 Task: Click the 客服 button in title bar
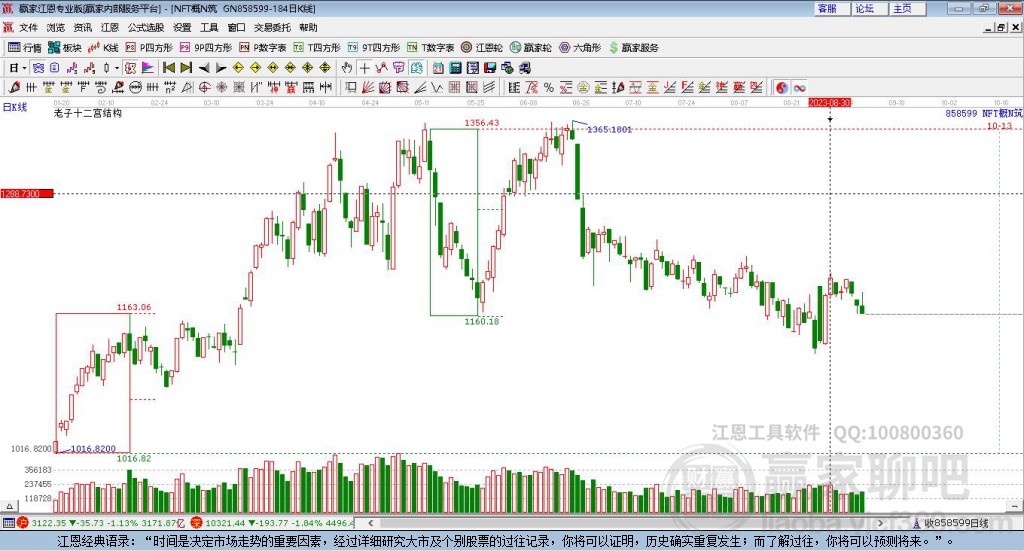click(828, 8)
